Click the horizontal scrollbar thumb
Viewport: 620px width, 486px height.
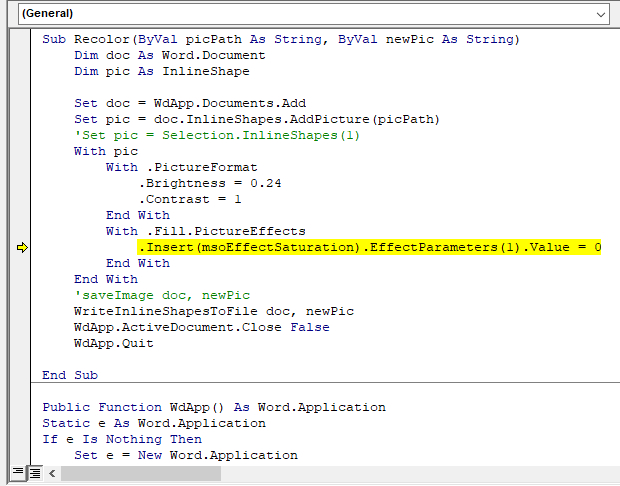pos(141,473)
